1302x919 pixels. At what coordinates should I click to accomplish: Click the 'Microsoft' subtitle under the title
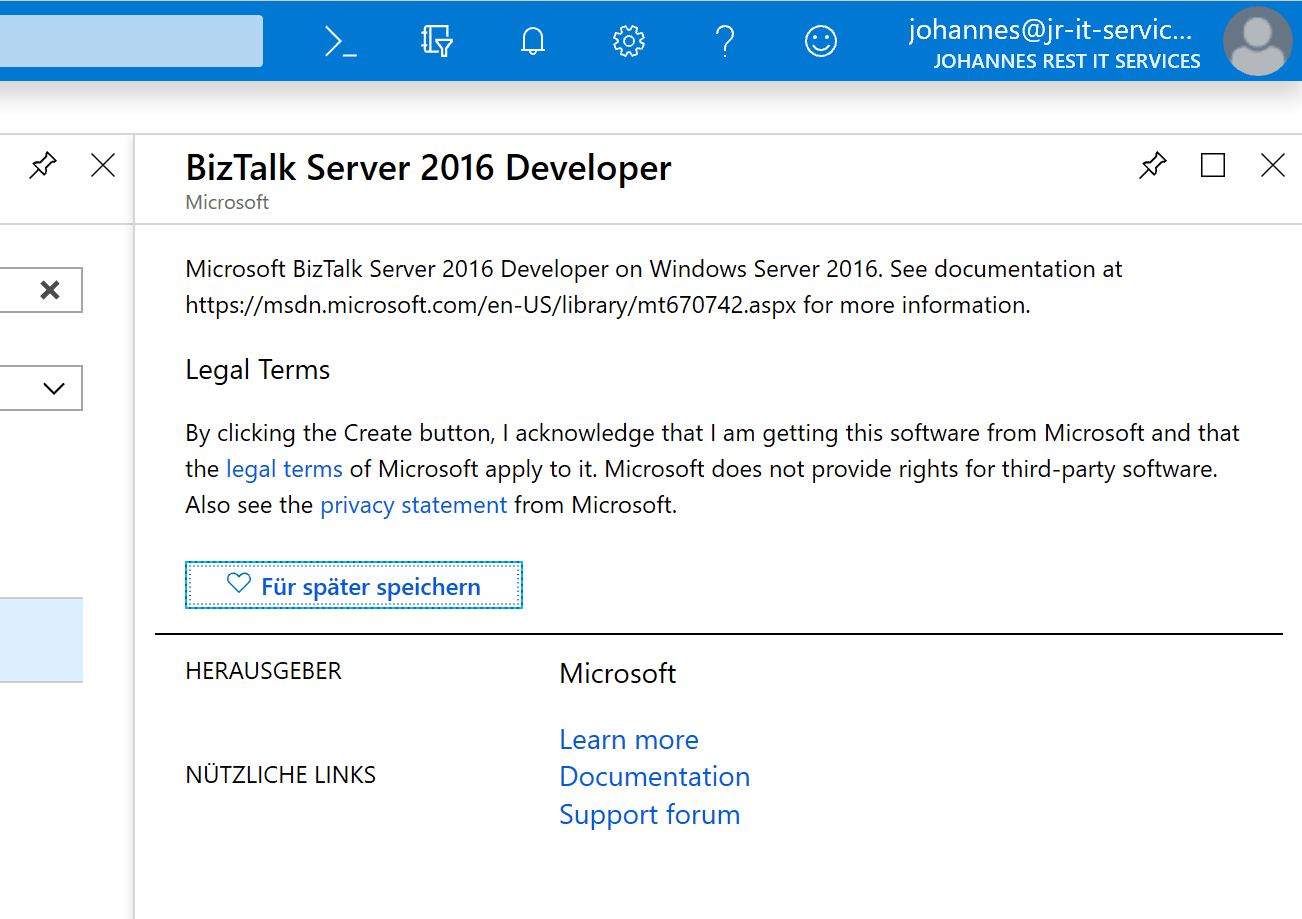point(227,202)
